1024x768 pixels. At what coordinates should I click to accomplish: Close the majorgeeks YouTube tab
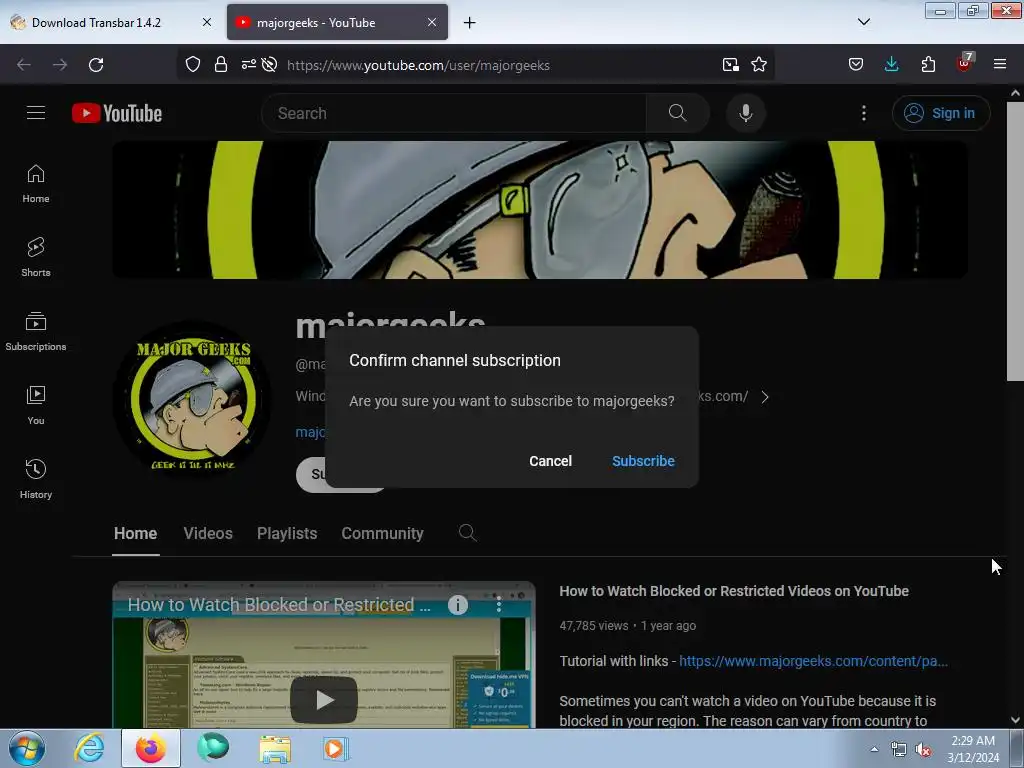point(432,22)
